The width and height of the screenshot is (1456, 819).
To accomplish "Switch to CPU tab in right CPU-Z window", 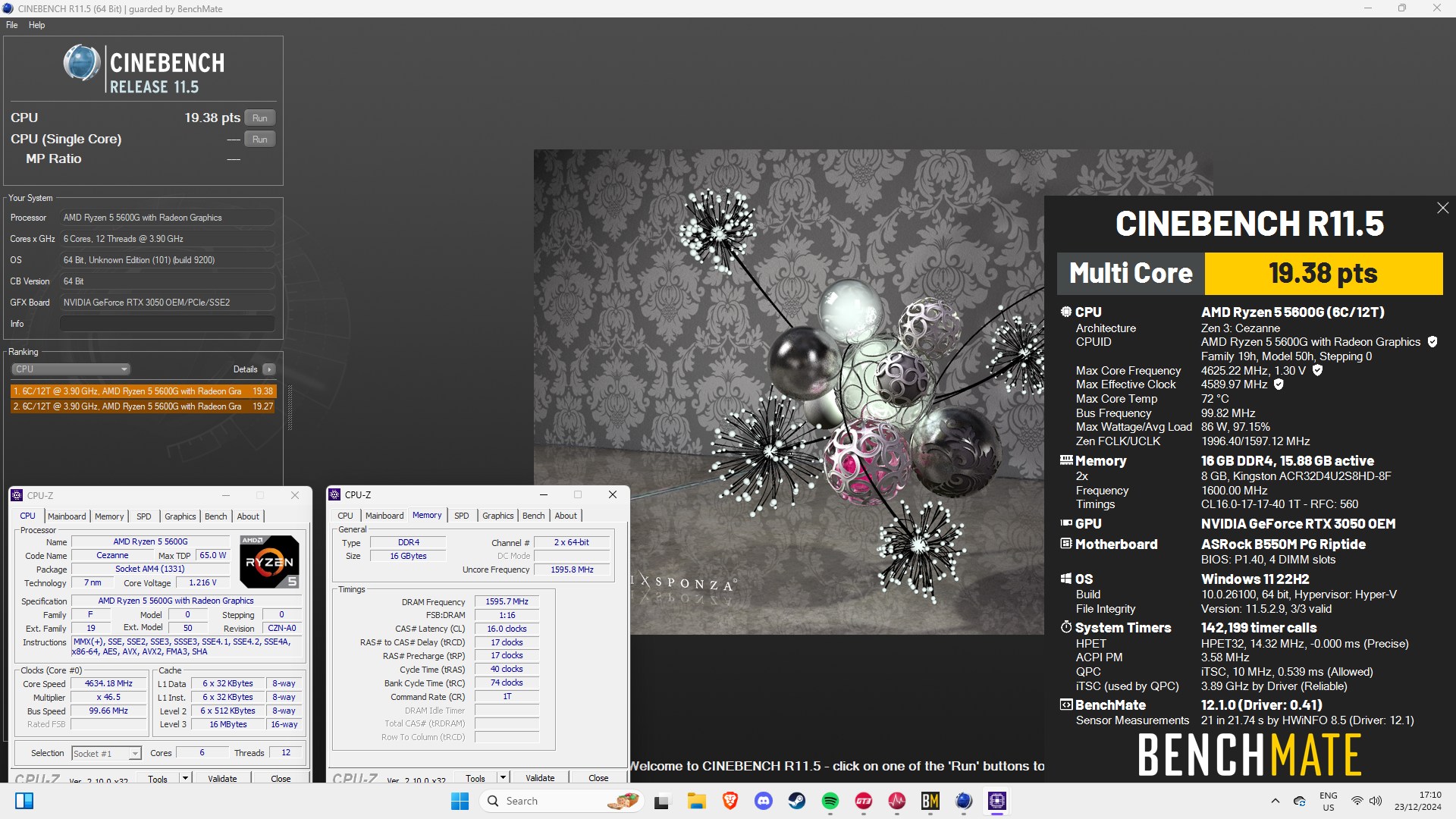I will click(346, 516).
